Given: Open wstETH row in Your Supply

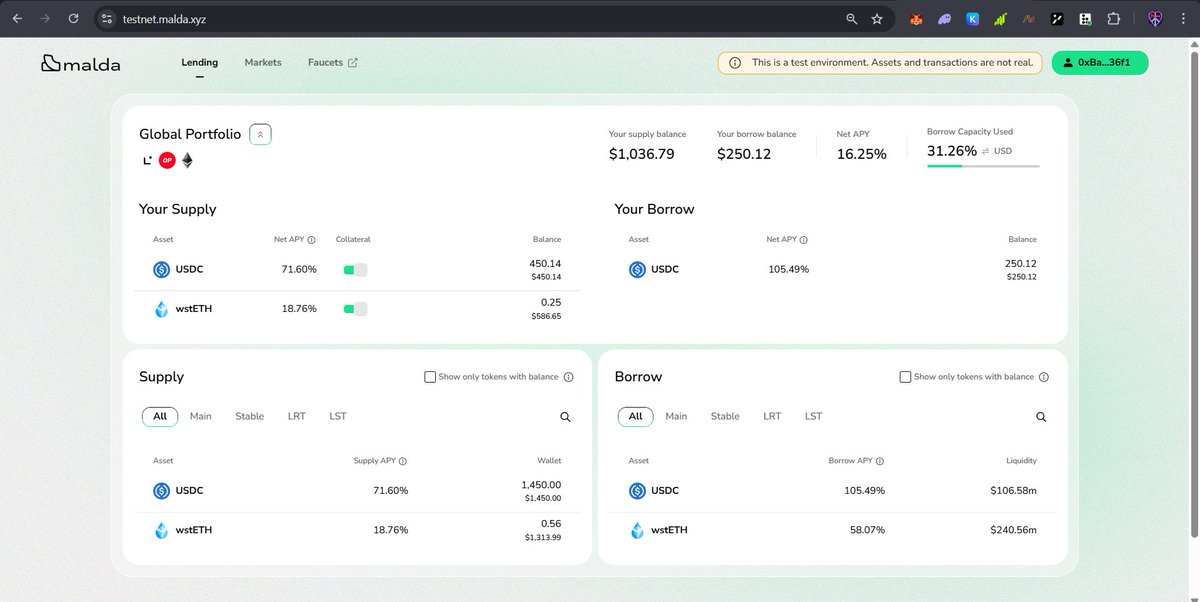Looking at the screenshot, I should 360,309.
